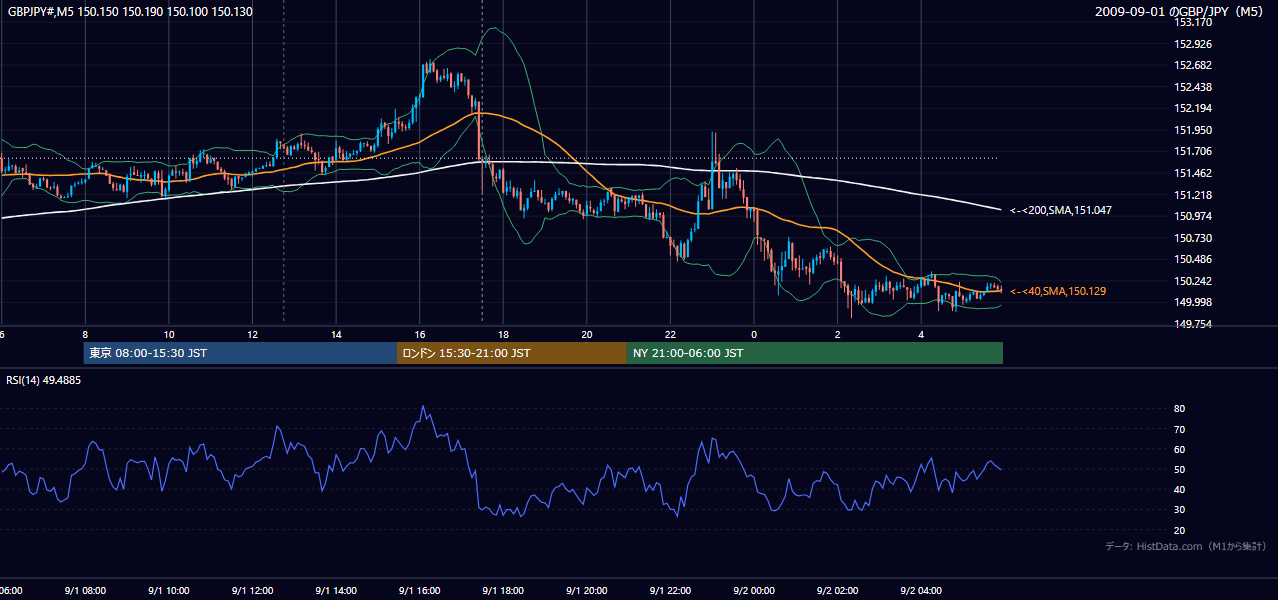
Task: Click the NY 21:00-06:00 JST session bar
Action: [815, 353]
